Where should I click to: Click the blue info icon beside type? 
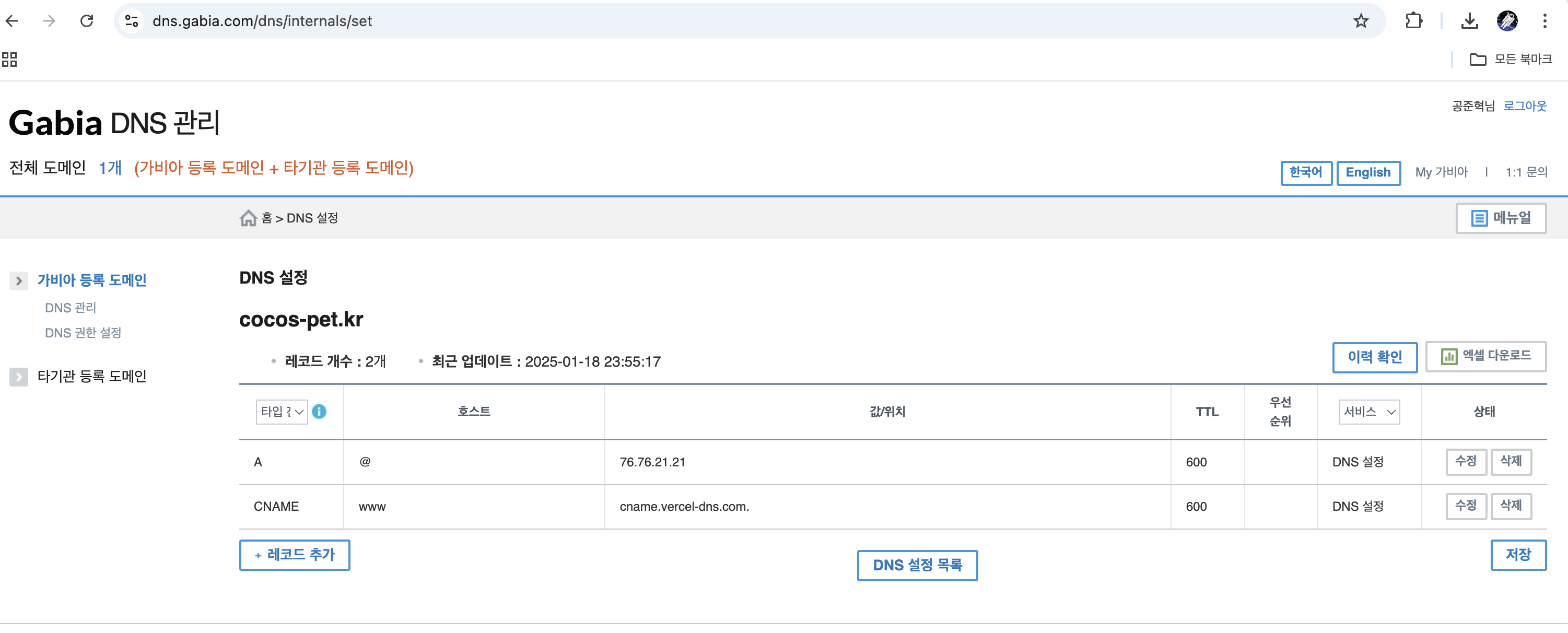pos(319,412)
